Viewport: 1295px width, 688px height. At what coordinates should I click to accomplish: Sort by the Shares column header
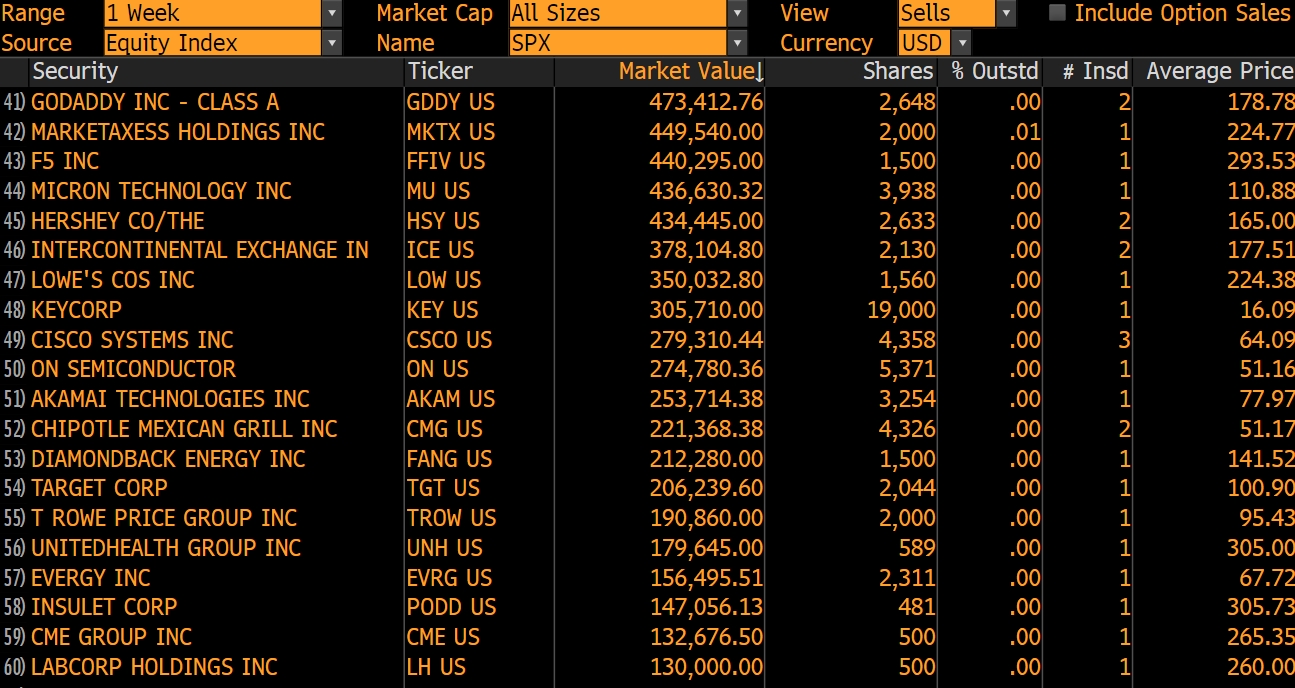(x=897, y=72)
